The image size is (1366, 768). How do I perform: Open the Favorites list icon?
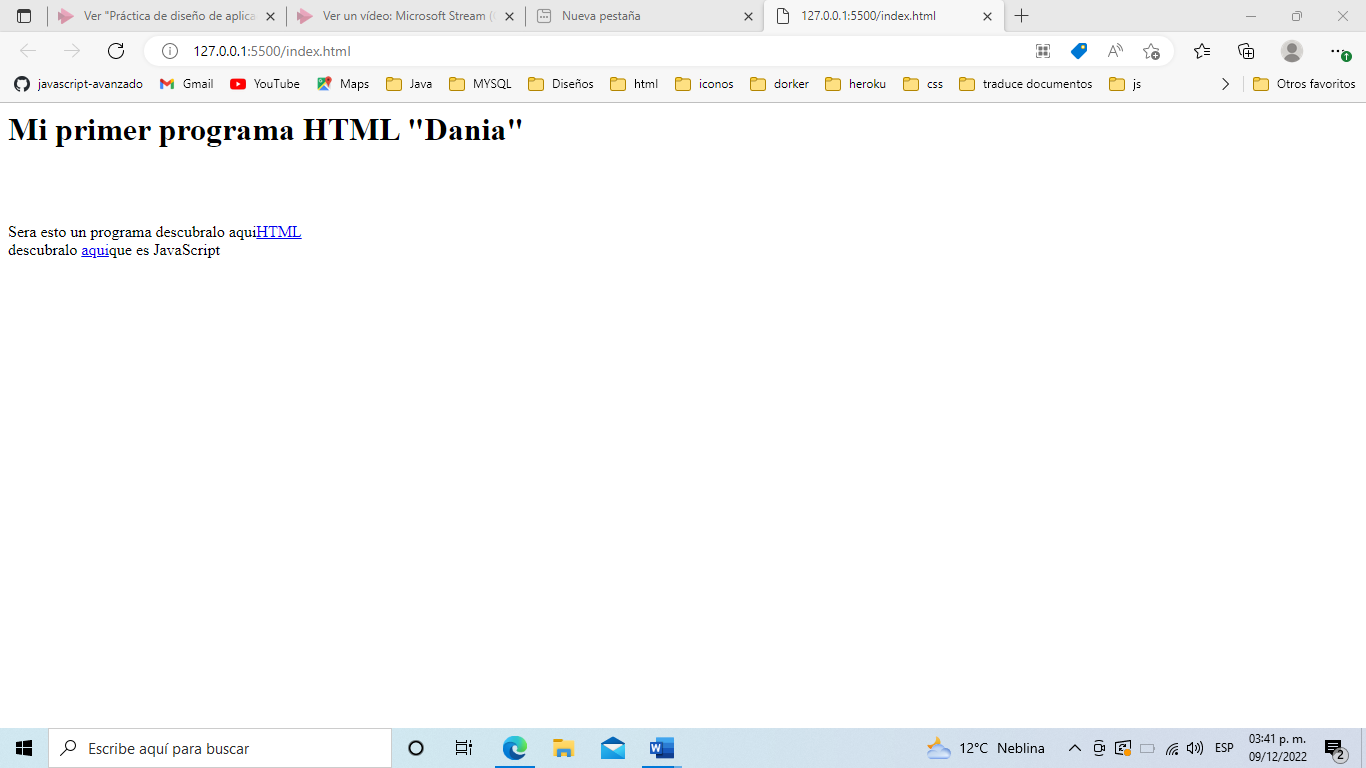pos(1202,51)
